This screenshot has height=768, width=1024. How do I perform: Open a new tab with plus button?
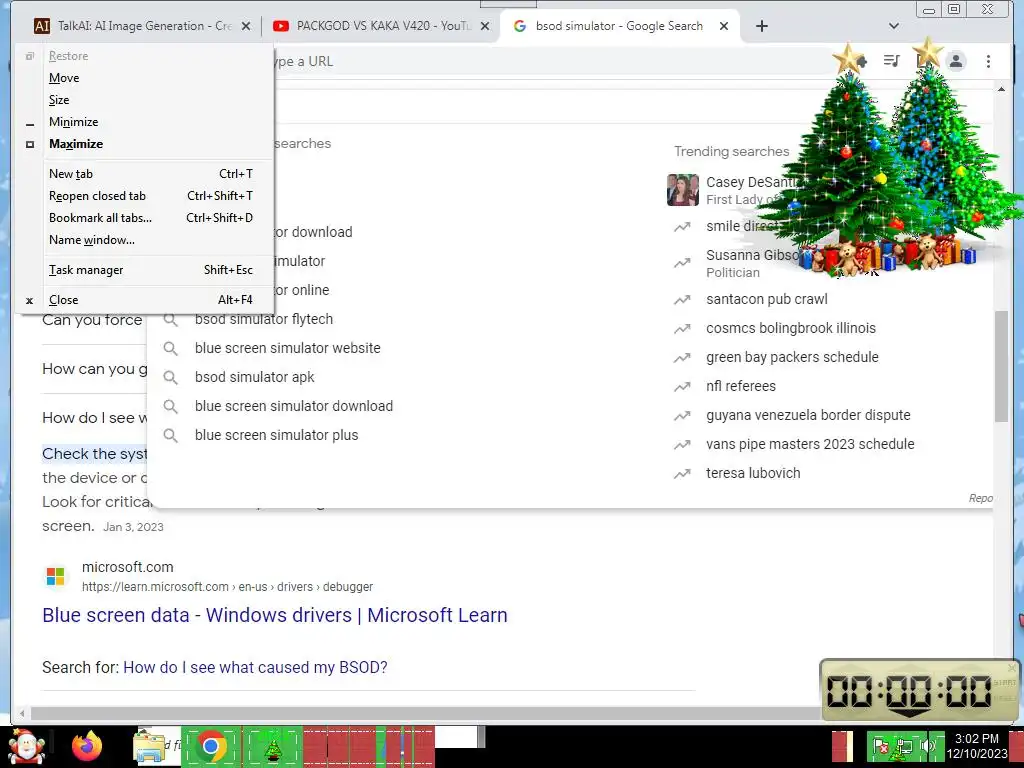761,26
